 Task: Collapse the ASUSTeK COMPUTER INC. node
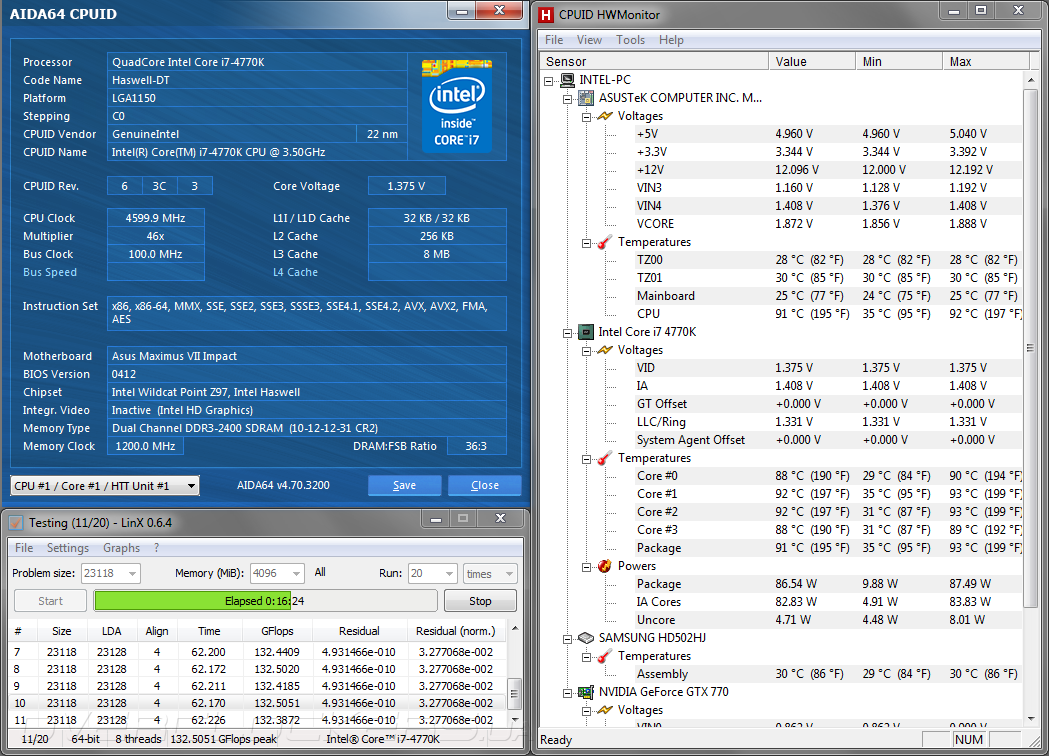pos(567,99)
